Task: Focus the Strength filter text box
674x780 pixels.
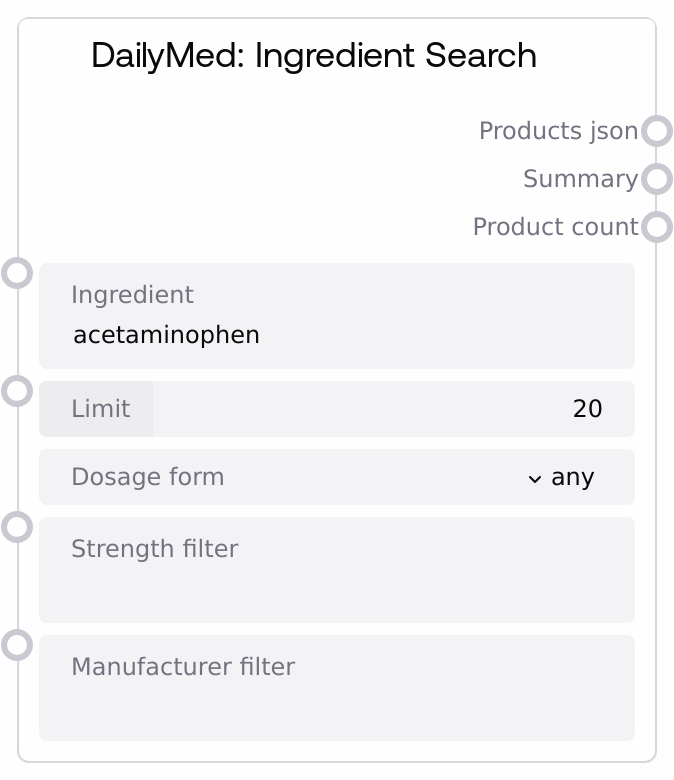Action: click(336, 585)
